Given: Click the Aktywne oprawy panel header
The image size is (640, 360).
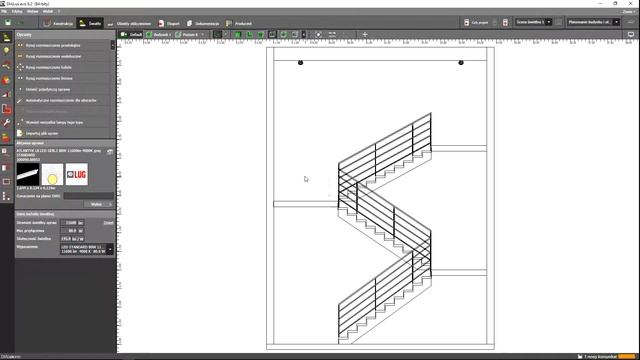Looking at the screenshot, I should [65, 143].
